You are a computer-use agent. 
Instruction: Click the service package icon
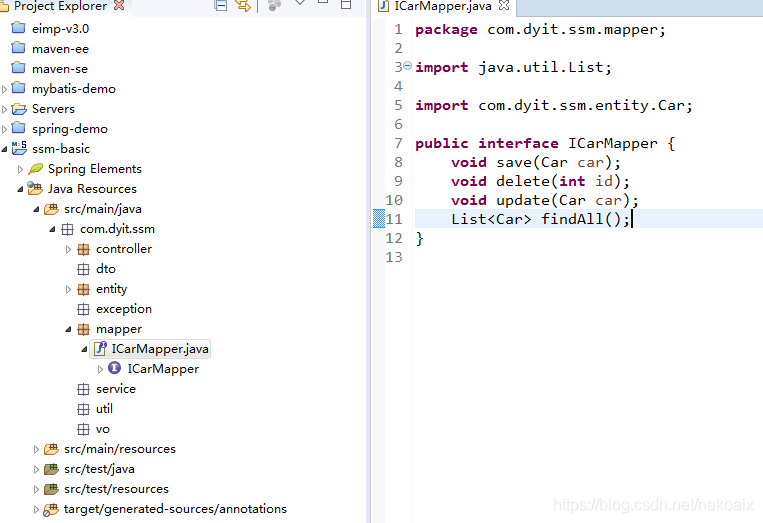point(84,389)
